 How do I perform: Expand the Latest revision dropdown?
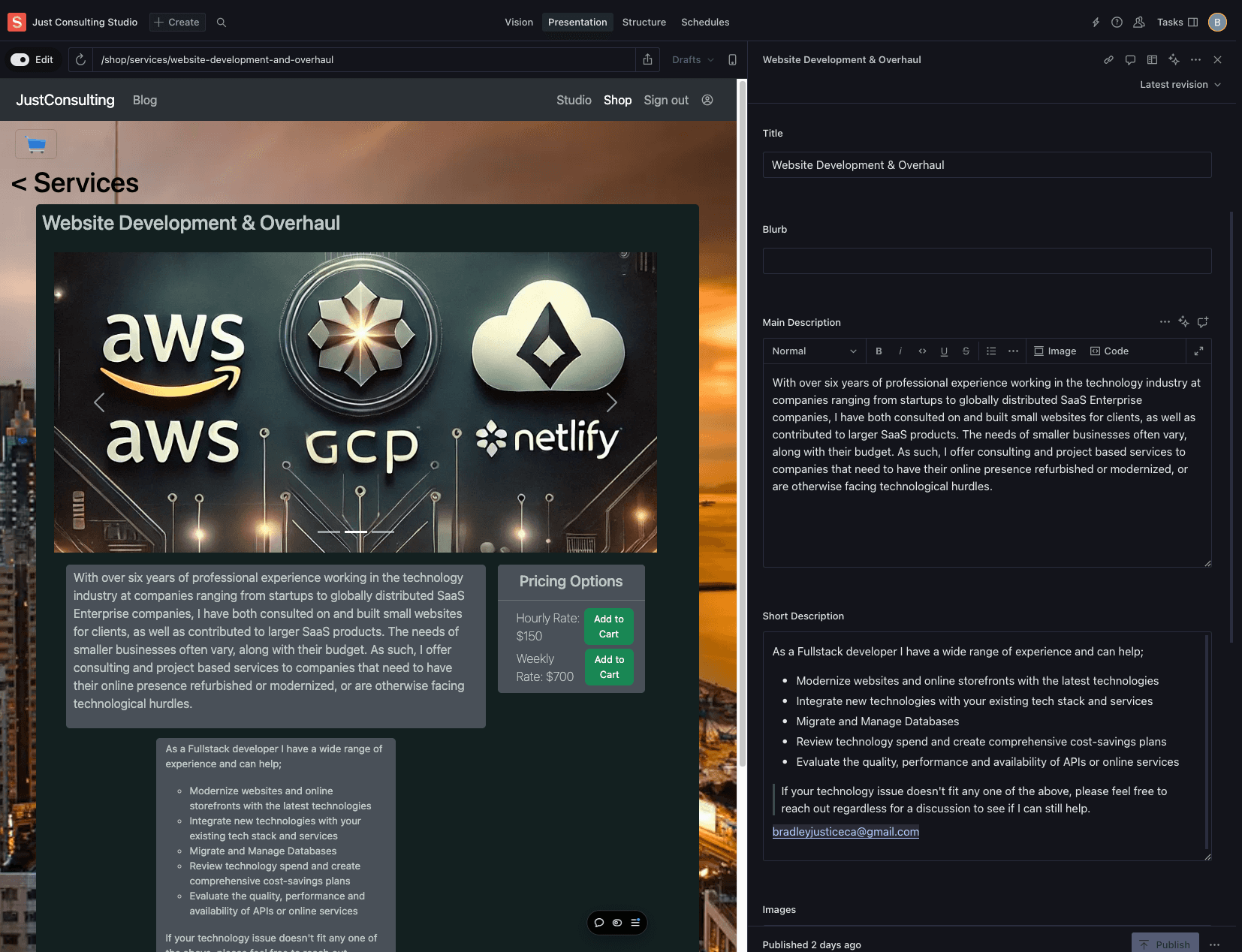pos(1180,85)
